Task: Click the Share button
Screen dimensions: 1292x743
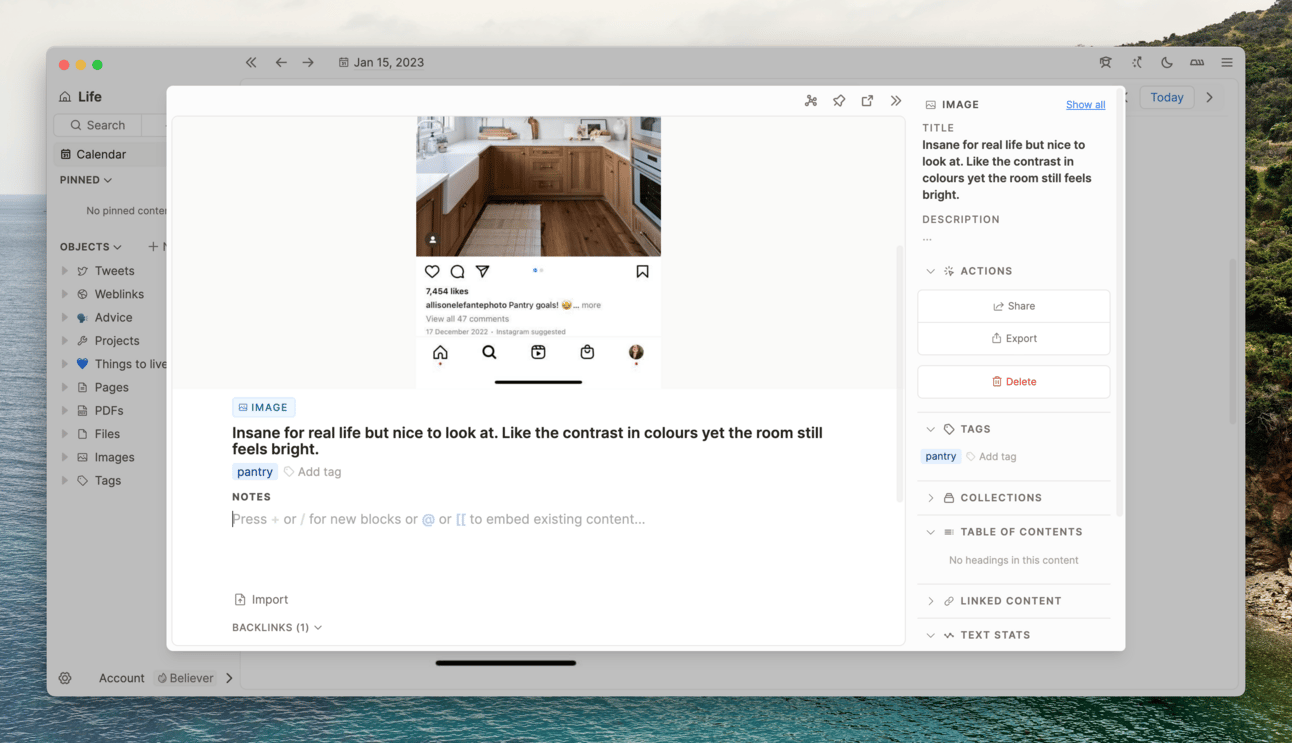Action: point(1014,306)
